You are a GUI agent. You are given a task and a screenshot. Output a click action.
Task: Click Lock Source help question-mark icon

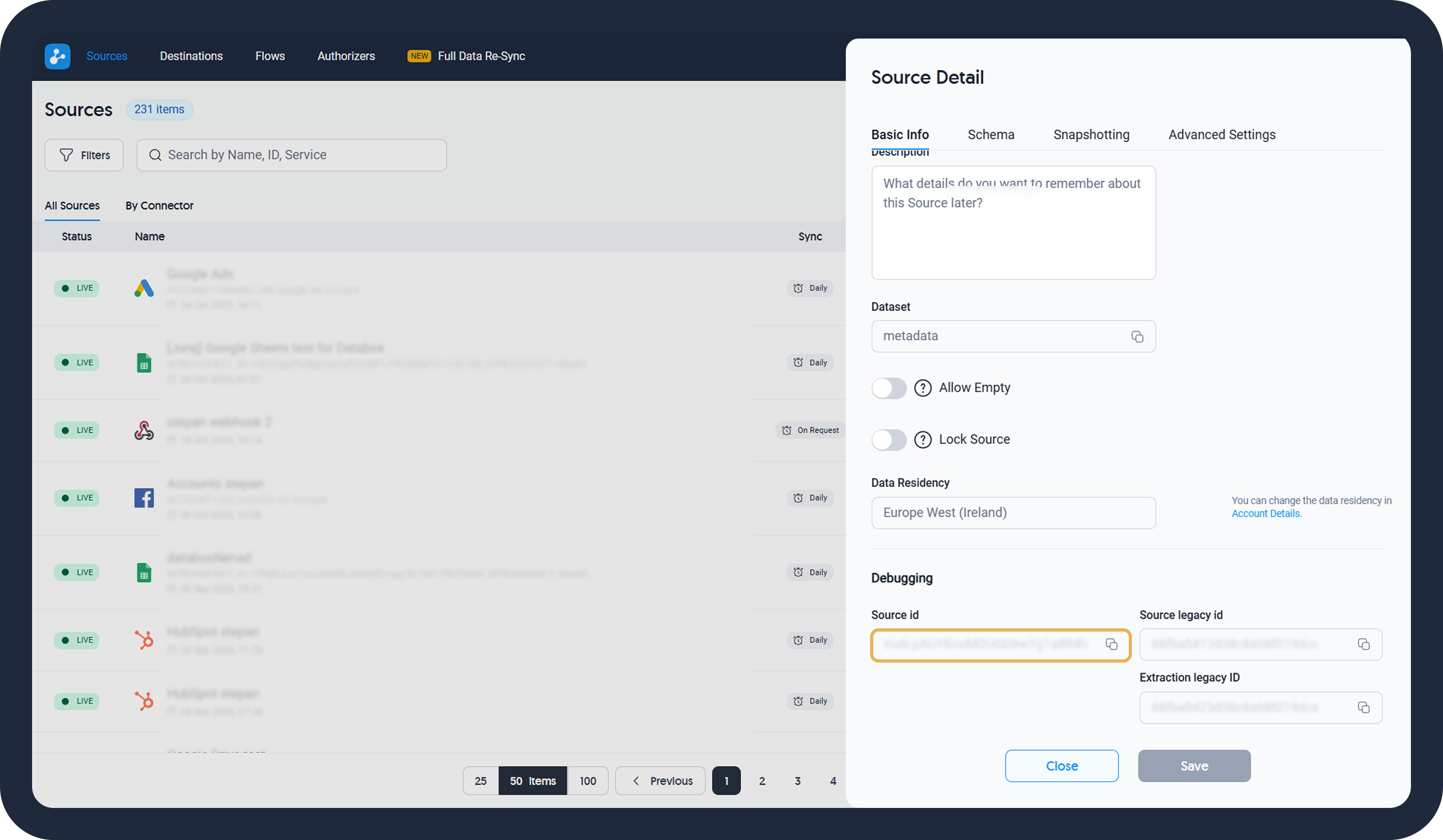[x=922, y=439]
